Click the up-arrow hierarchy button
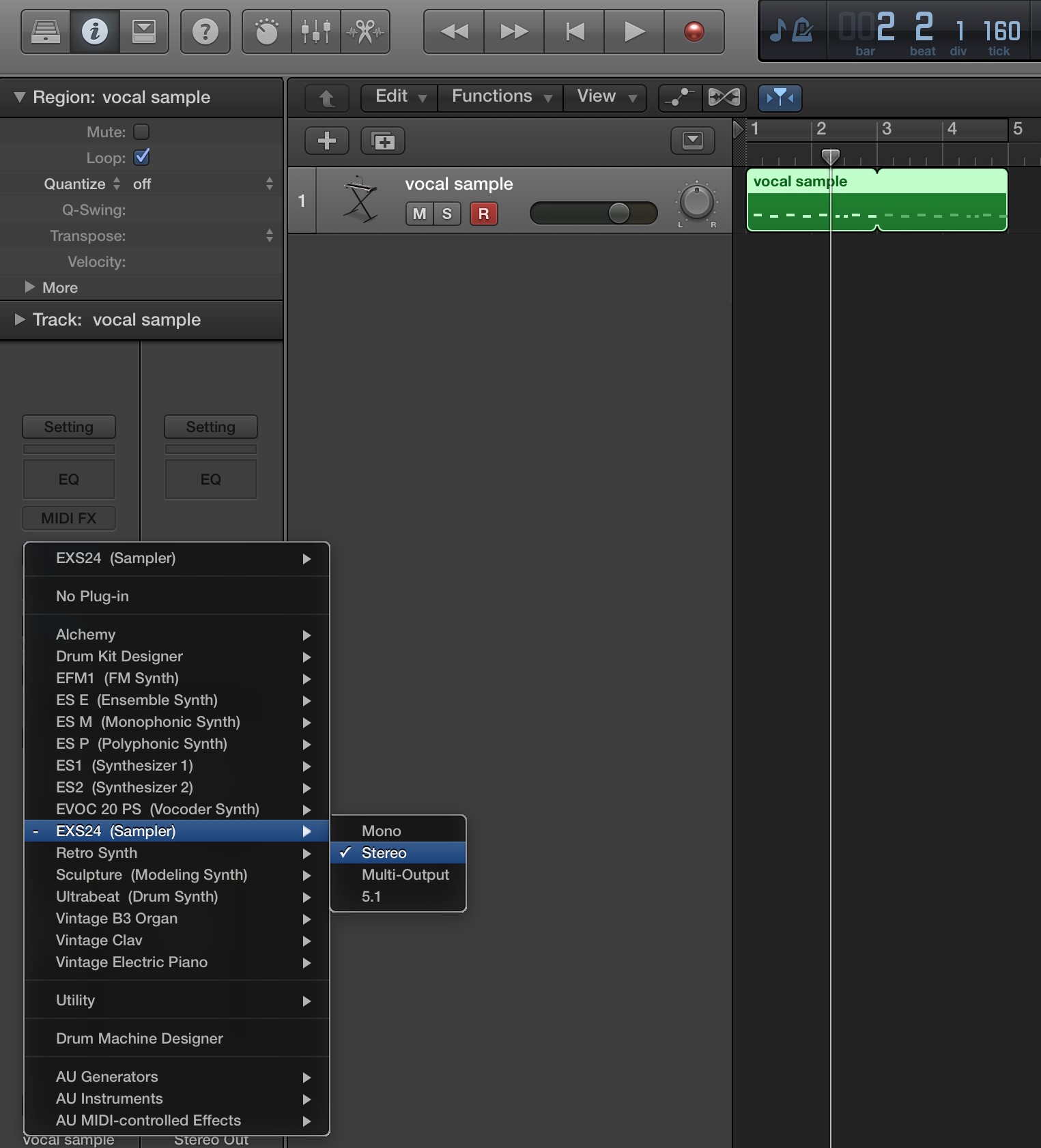1041x1148 pixels. [327, 98]
